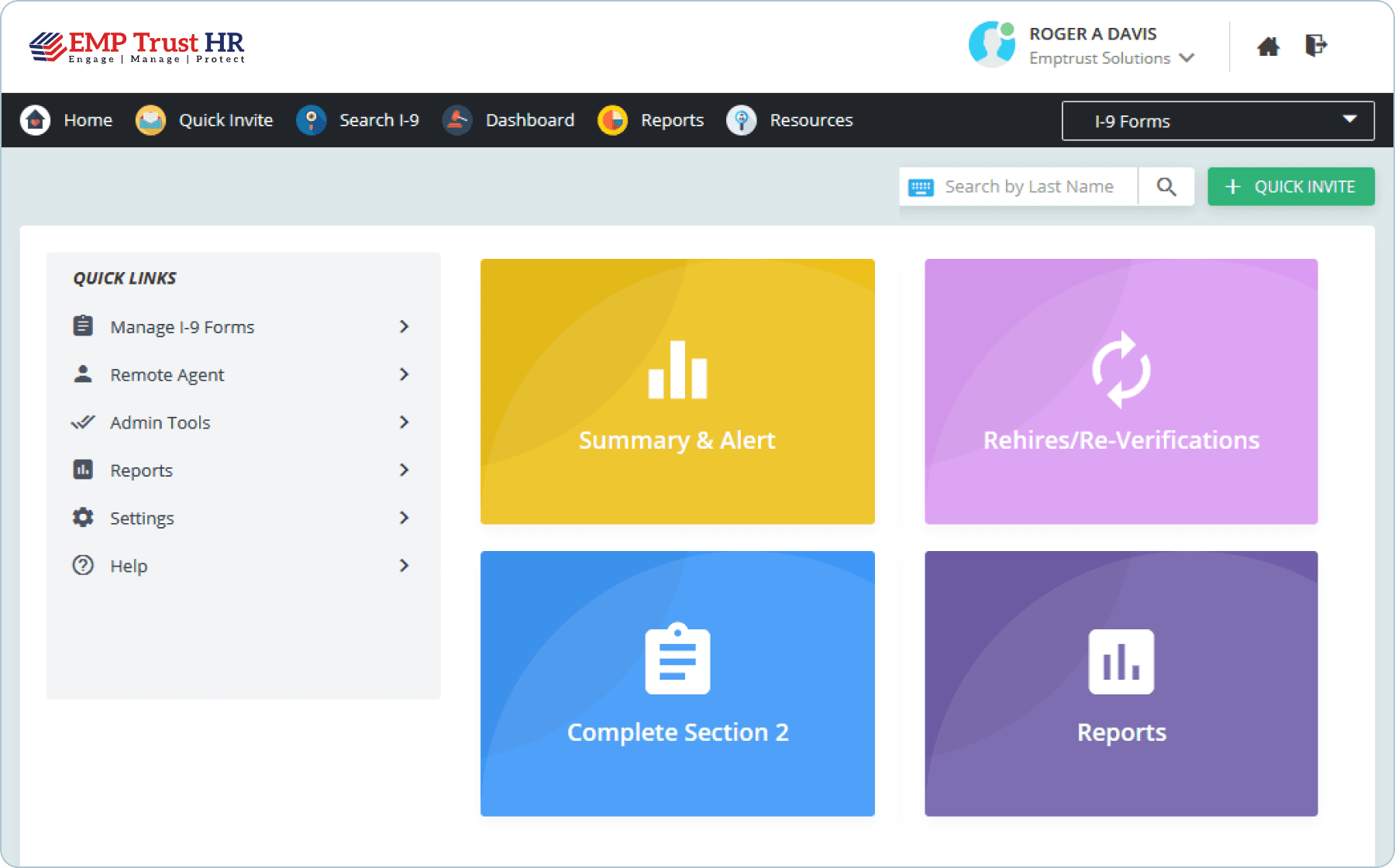Click the green Quick Invite button
This screenshot has height=868, width=1395.
click(1291, 187)
